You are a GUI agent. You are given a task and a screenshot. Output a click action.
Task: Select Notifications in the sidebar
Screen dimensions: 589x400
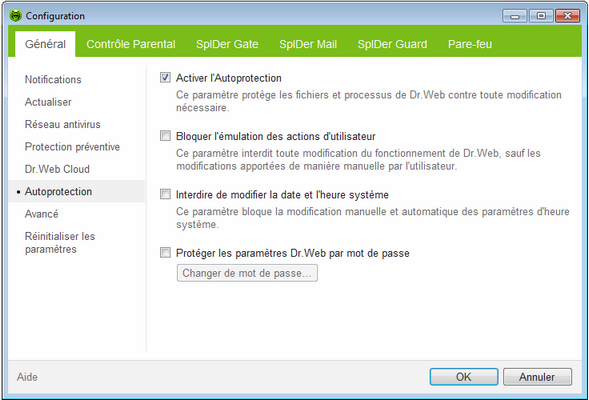coord(53,80)
